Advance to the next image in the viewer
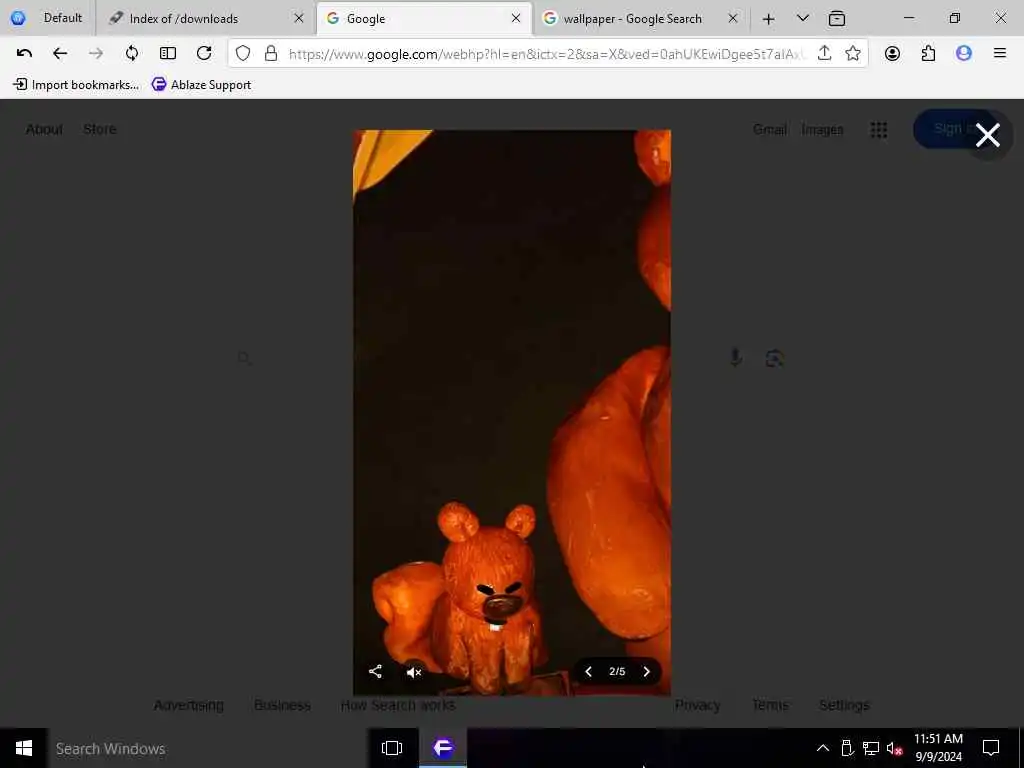 (647, 671)
